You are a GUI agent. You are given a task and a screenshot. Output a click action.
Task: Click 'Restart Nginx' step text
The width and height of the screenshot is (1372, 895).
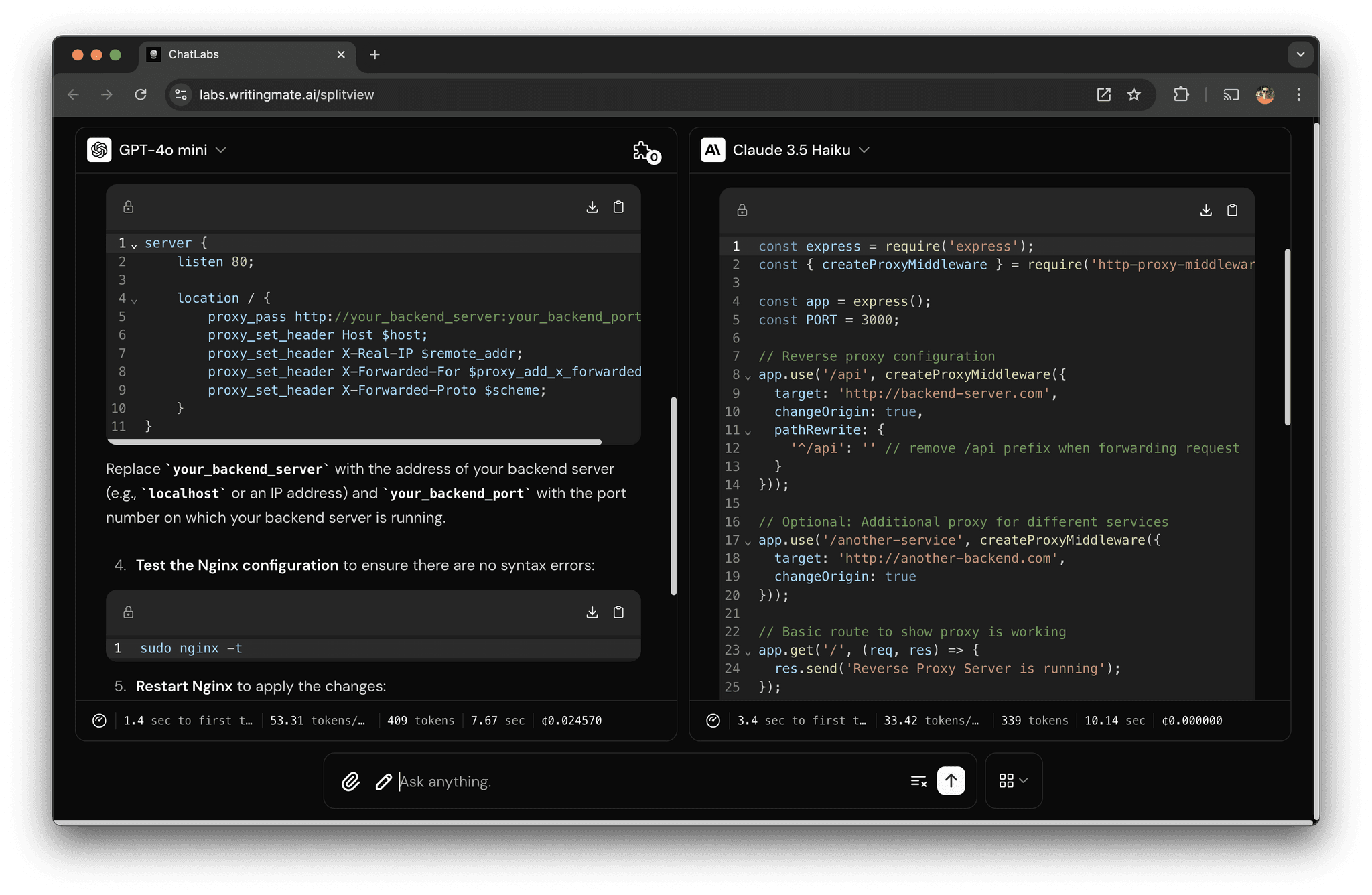pyautogui.click(x=184, y=686)
